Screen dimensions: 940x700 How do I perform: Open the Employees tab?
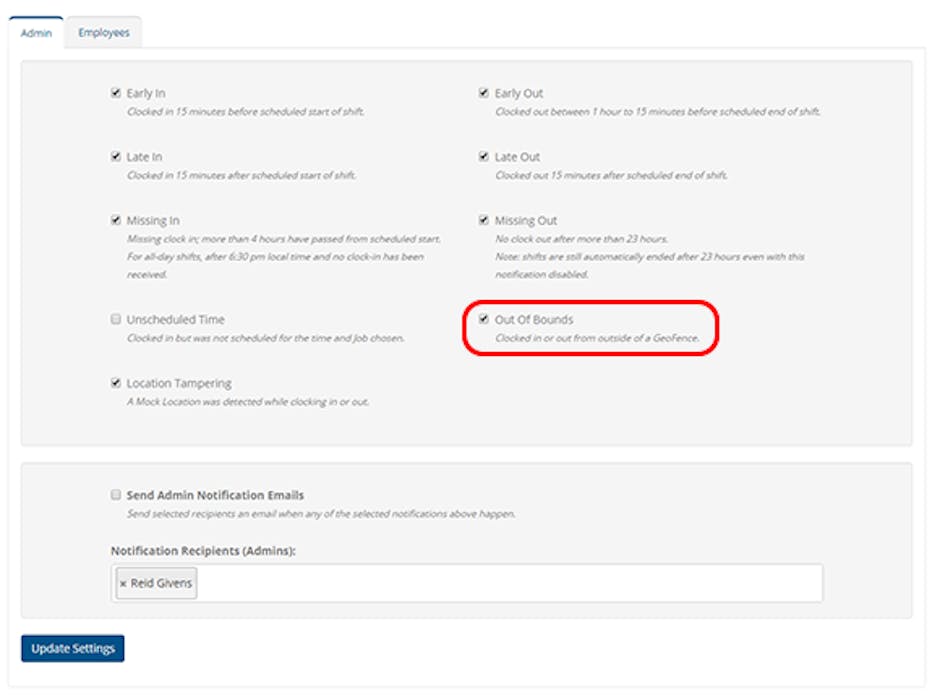pos(104,32)
